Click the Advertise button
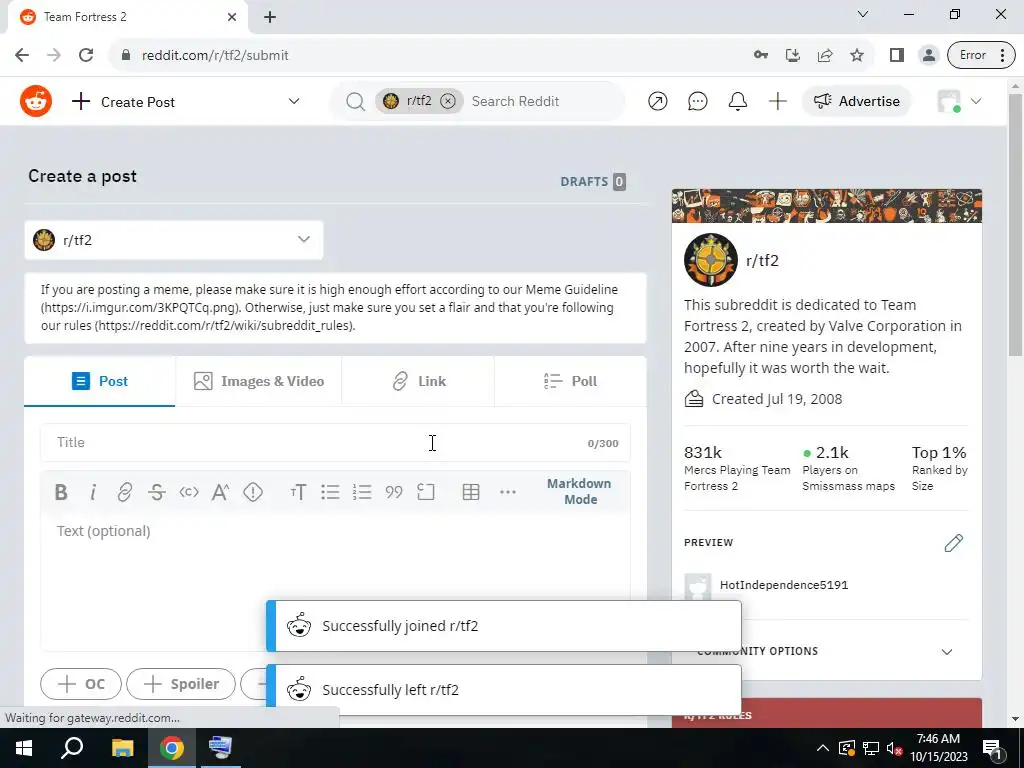 856,101
